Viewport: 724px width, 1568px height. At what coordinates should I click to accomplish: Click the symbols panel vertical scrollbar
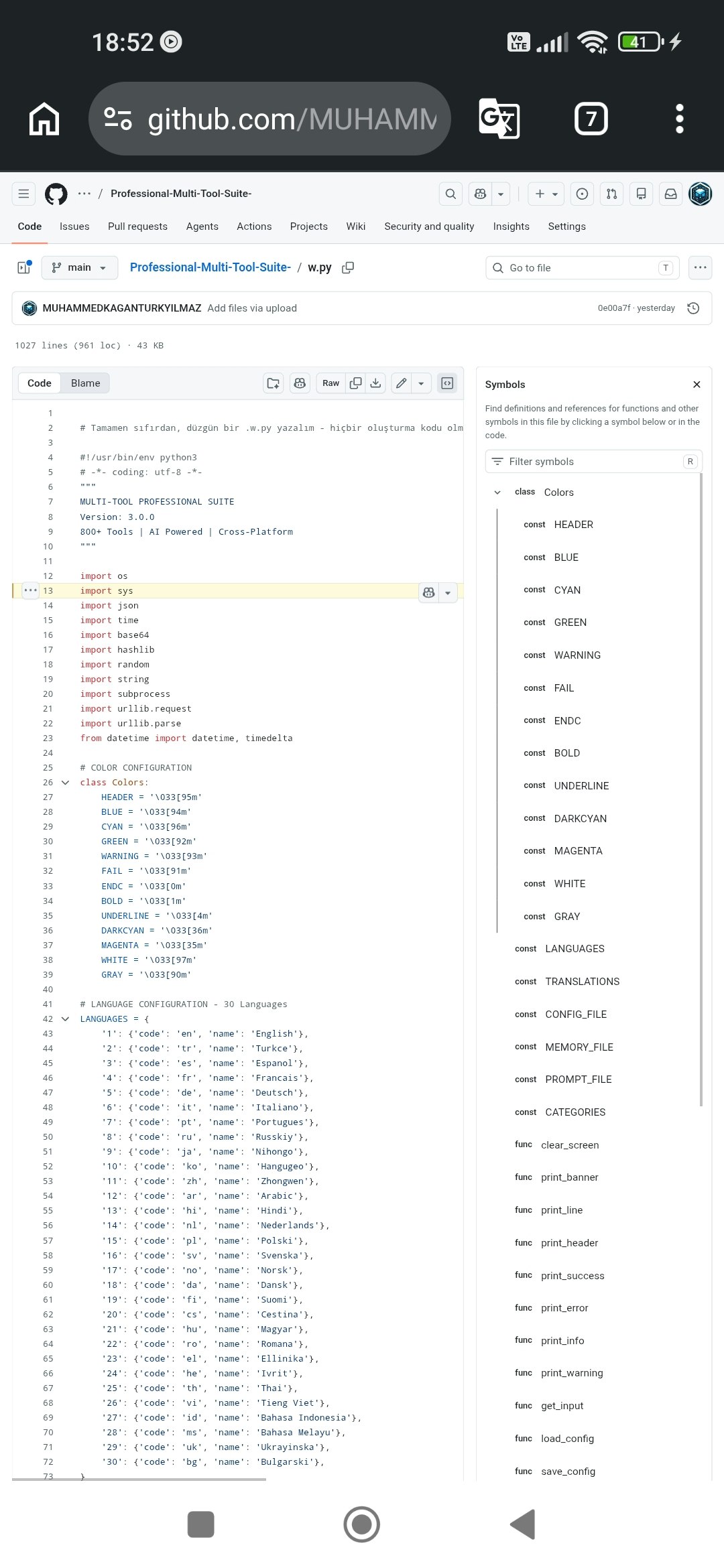coord(701,789)
